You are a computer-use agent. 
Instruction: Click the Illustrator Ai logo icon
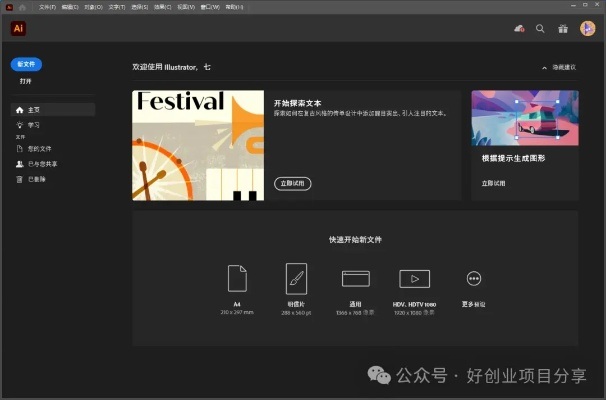pos(18,29)
